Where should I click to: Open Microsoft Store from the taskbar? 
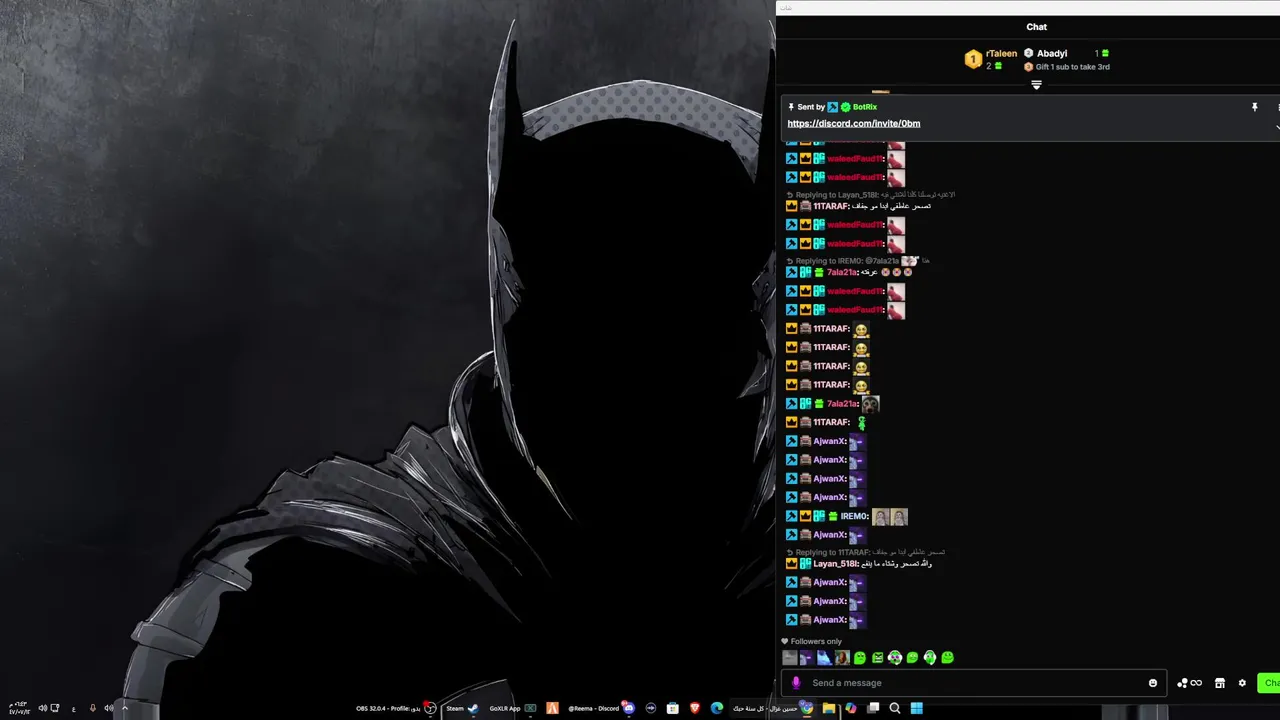pos(673,708)
